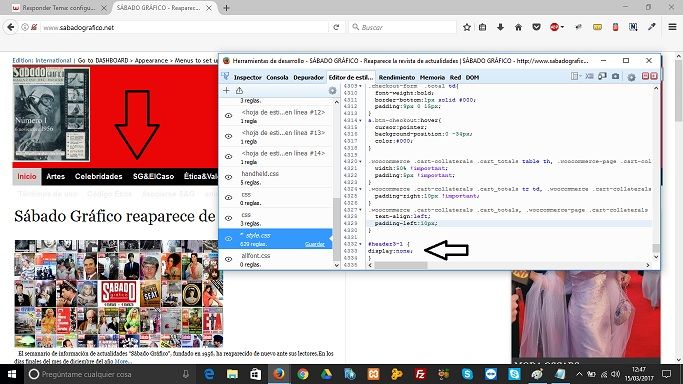Open the Windows notification center icon
This screenshot has height=384, width=683.
[666, 374]
